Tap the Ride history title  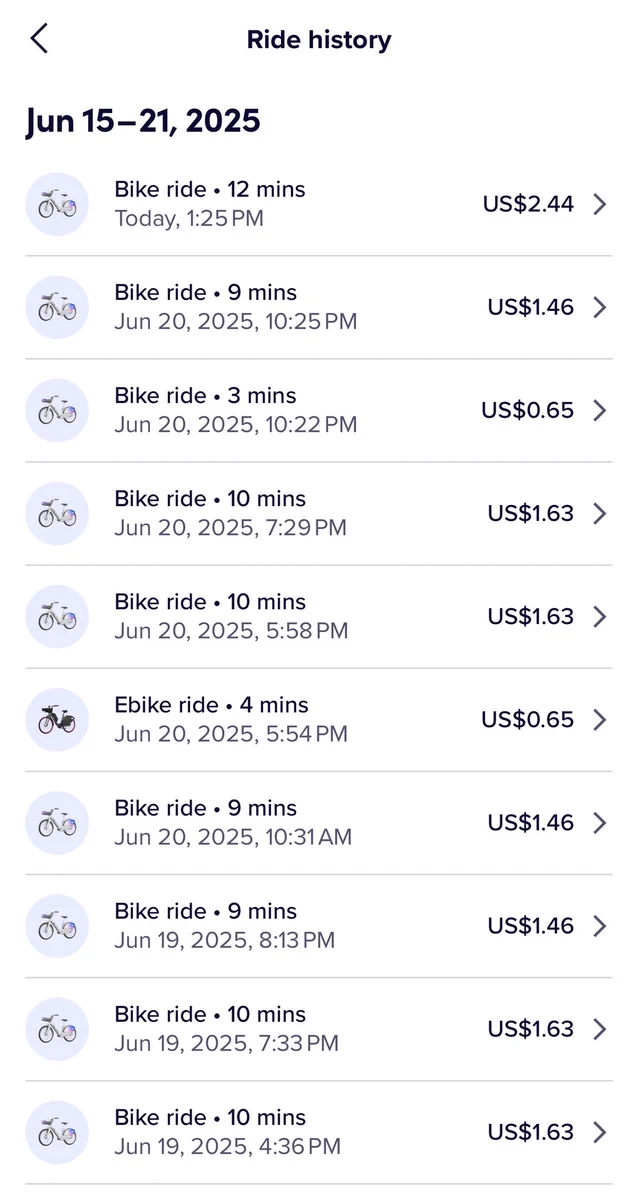pos(319,40)
